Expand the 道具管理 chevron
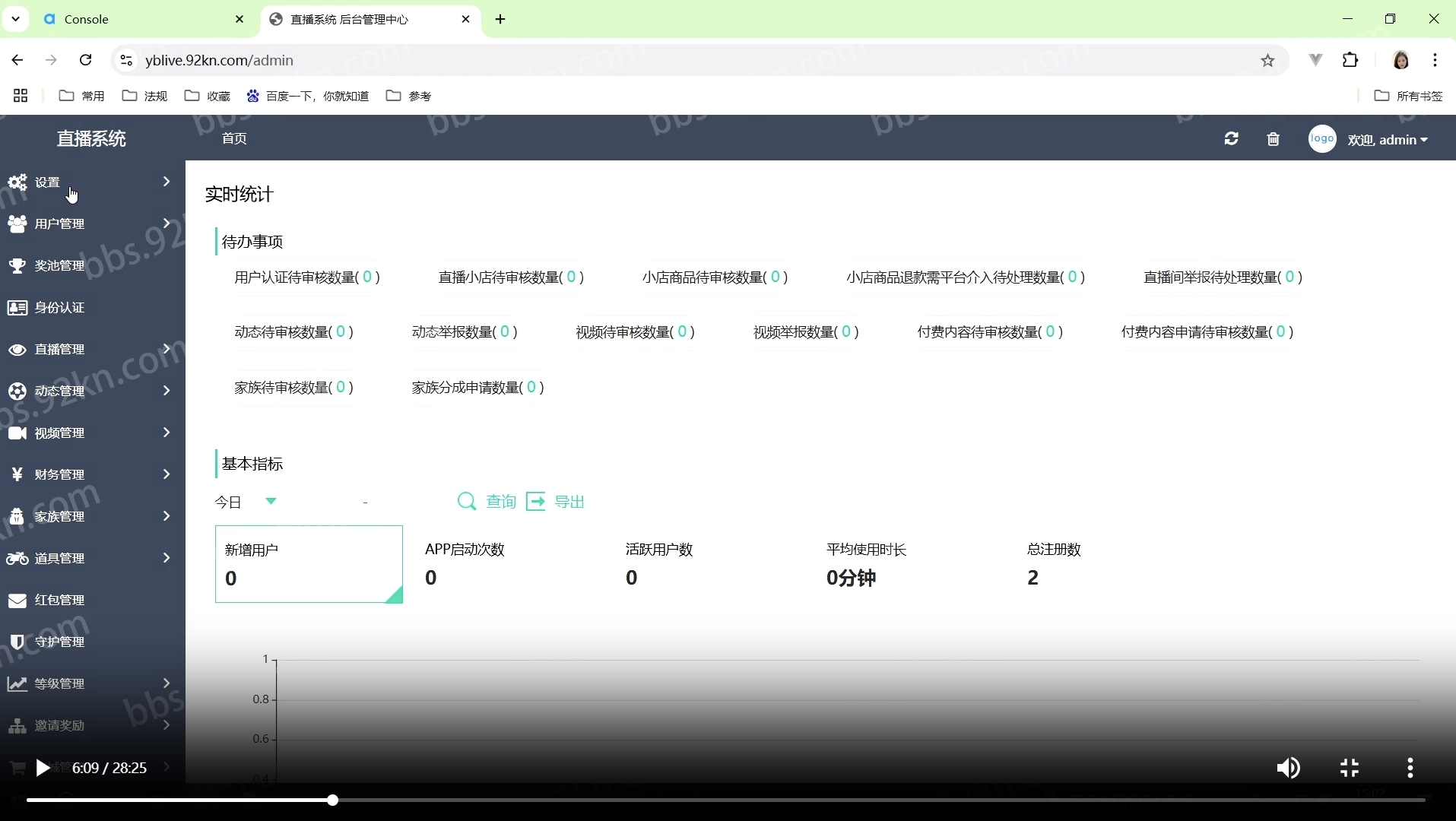 pos(167,557)
